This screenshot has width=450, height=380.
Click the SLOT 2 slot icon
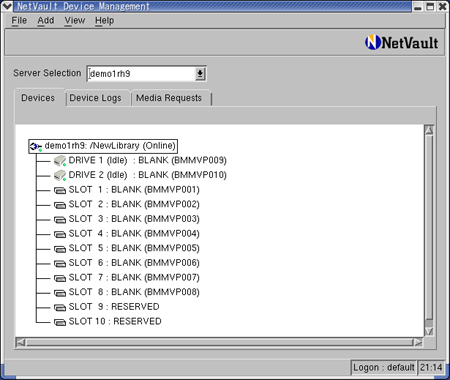point(60,205)
